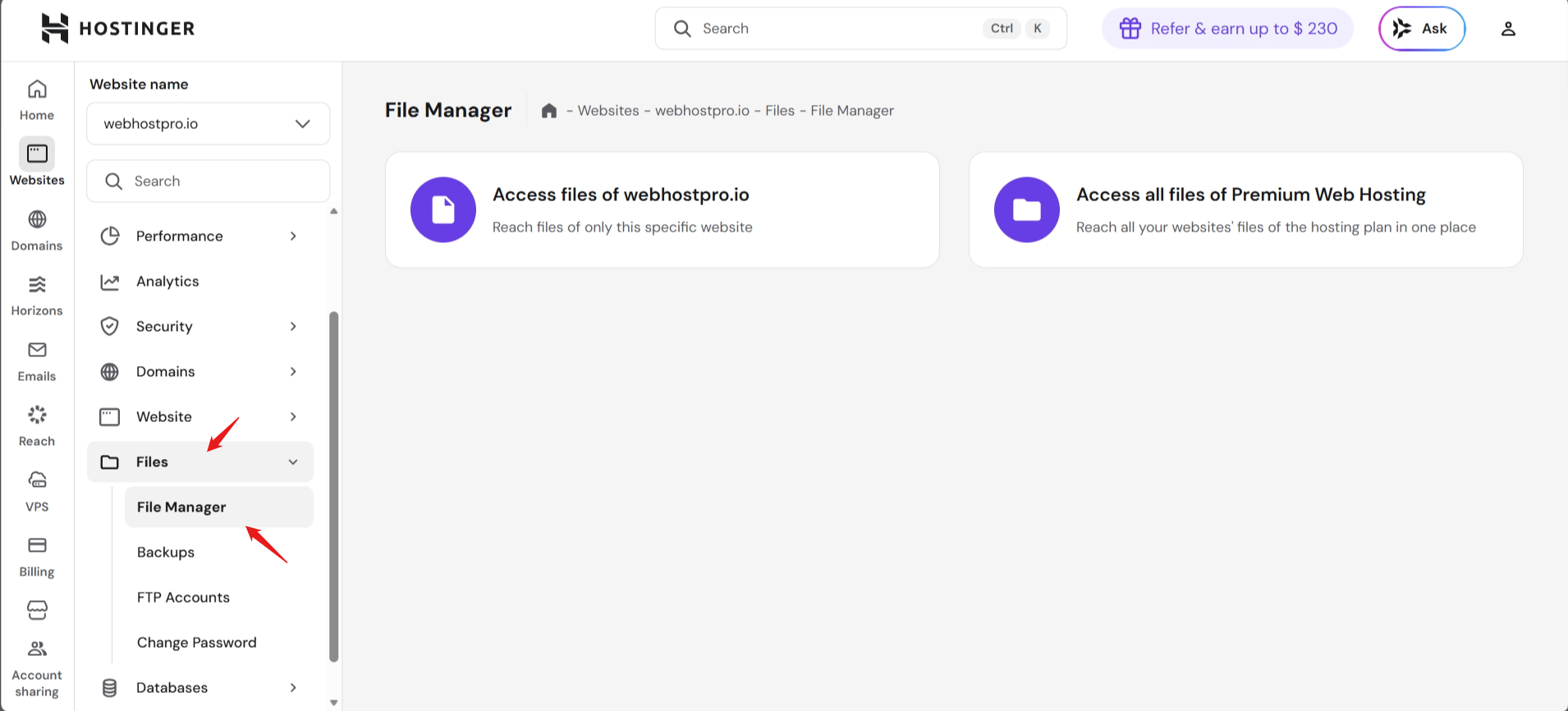Open Emails in the left rail
This screenshot has width=1568, height=711.
37,361
